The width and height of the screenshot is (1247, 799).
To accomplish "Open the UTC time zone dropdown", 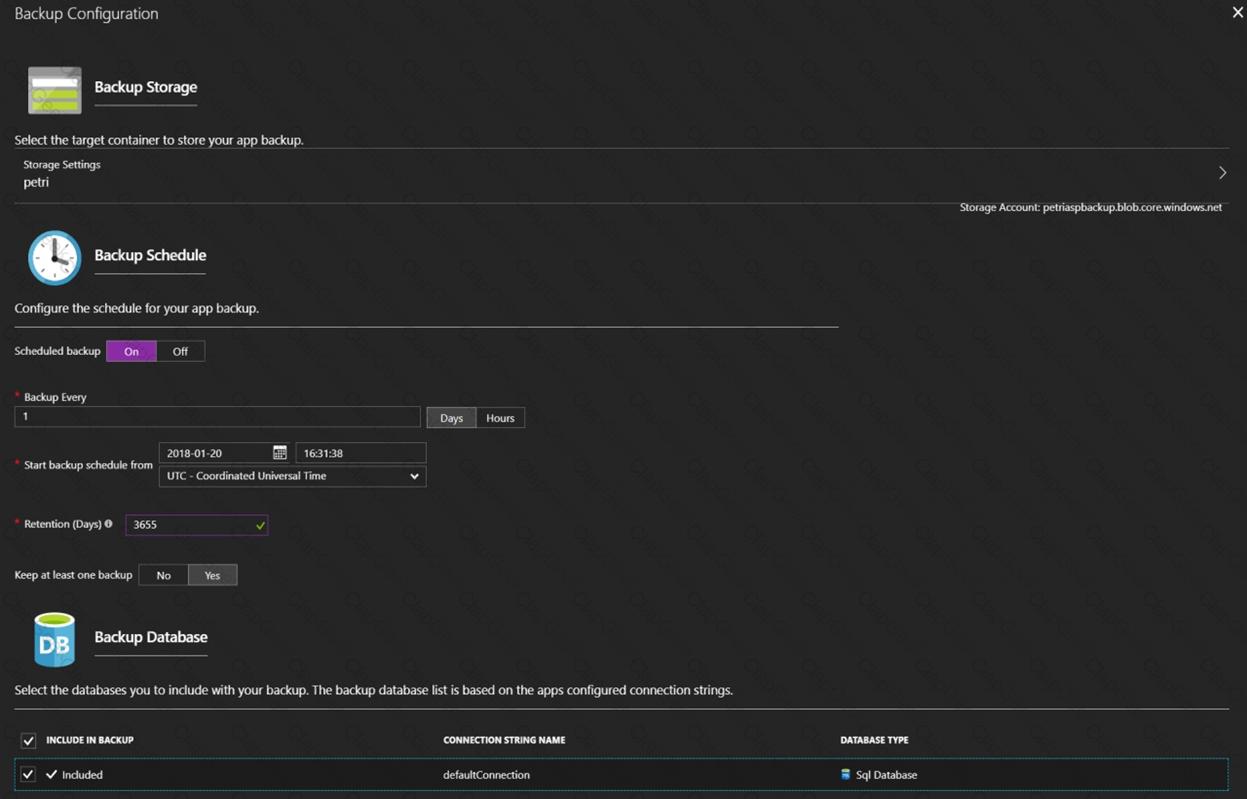I will [292, 477].
